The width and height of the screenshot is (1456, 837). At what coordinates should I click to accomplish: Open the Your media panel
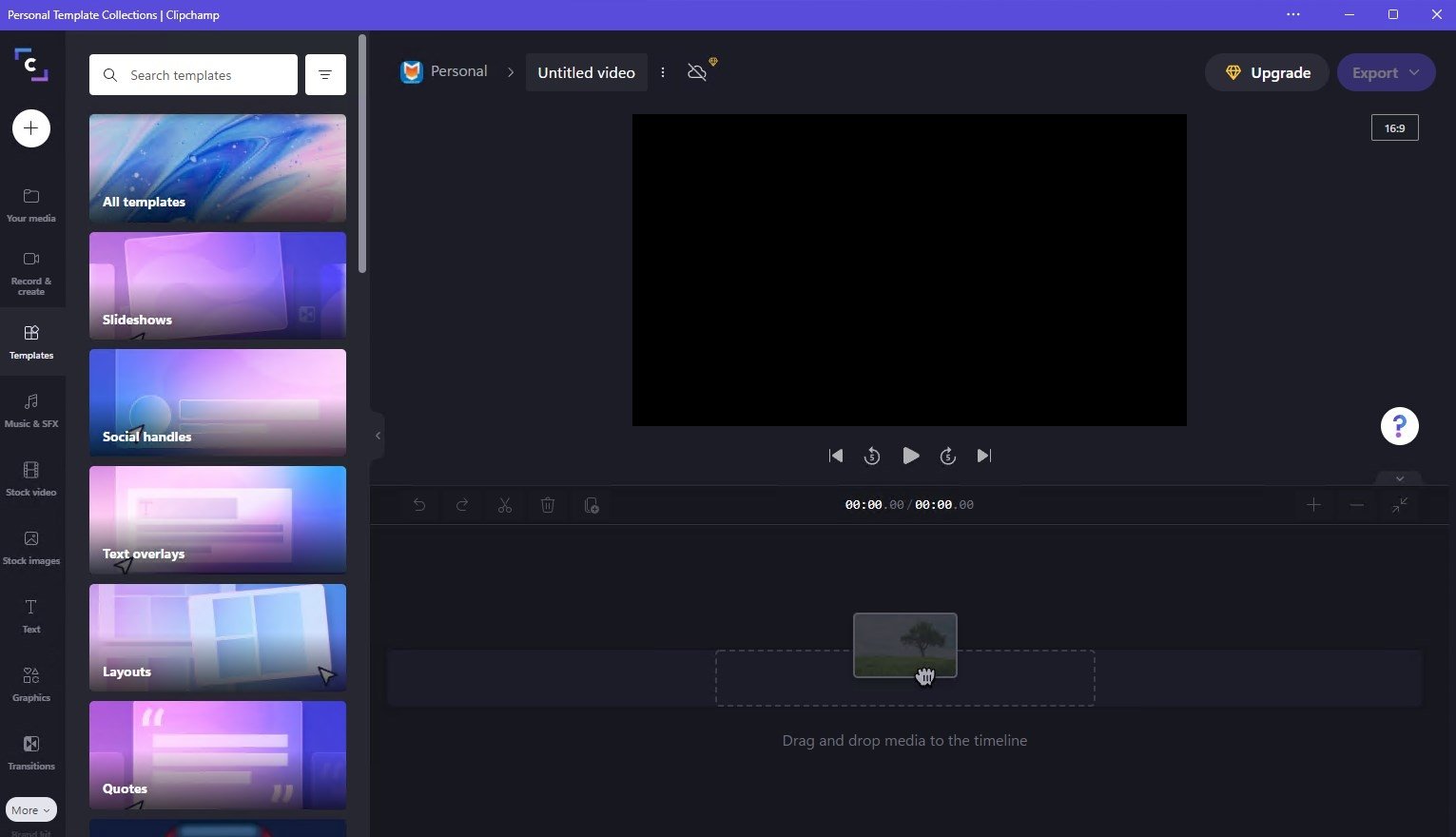tap(31, 204)
